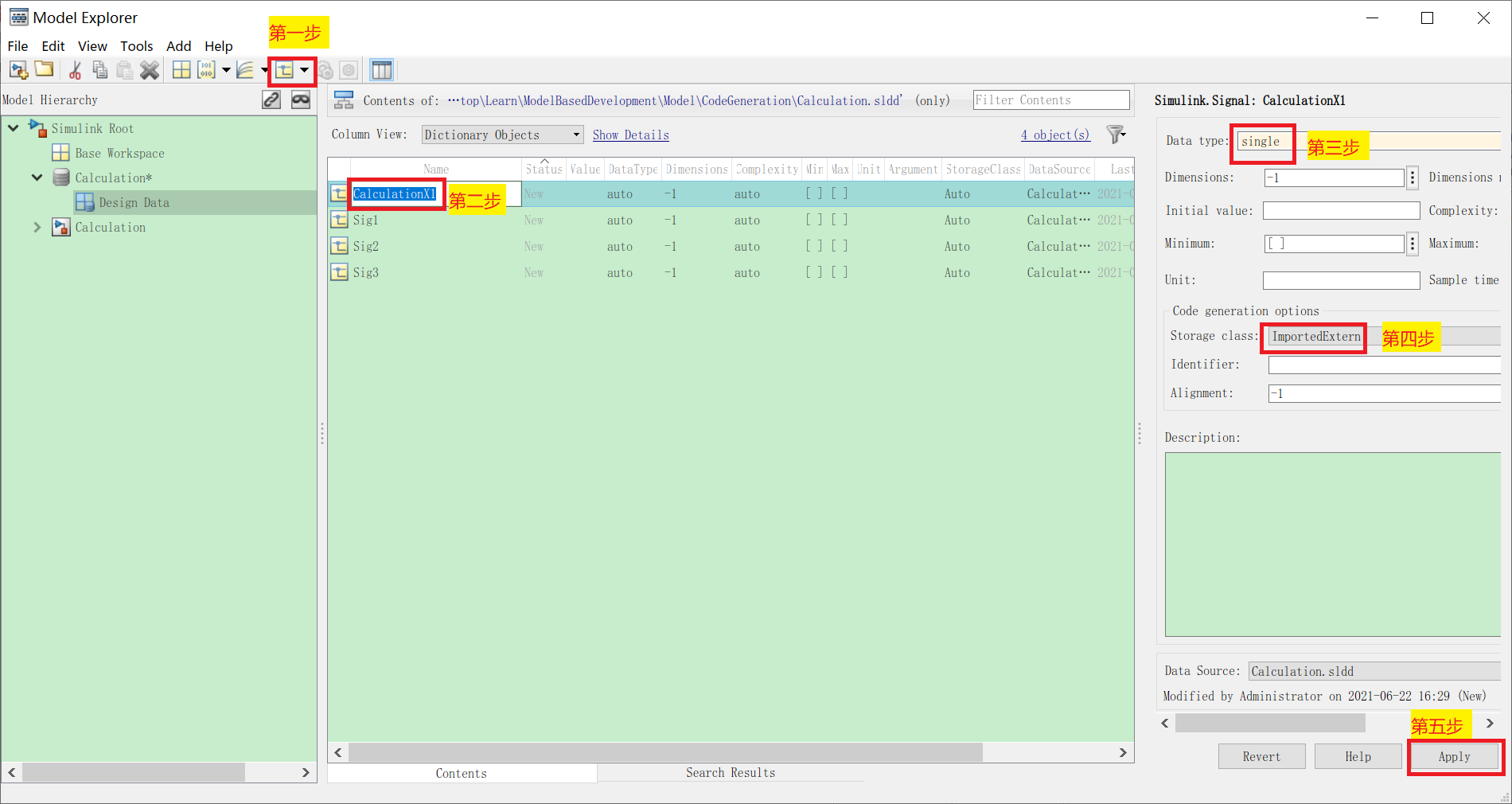Open the File menu
The image size is (1512, 804).
point(18,46)
